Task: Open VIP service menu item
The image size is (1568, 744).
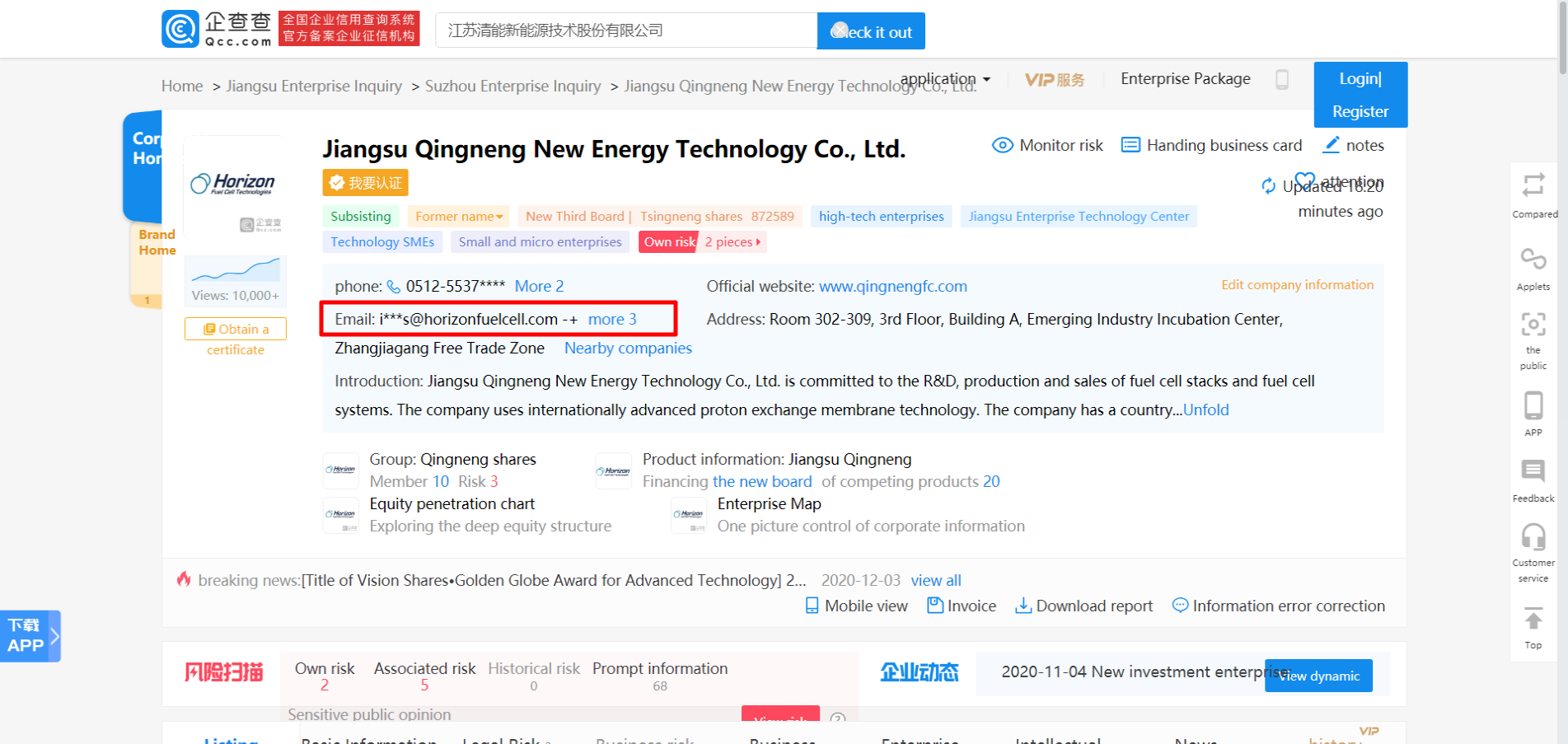Action: point(1055,80)
